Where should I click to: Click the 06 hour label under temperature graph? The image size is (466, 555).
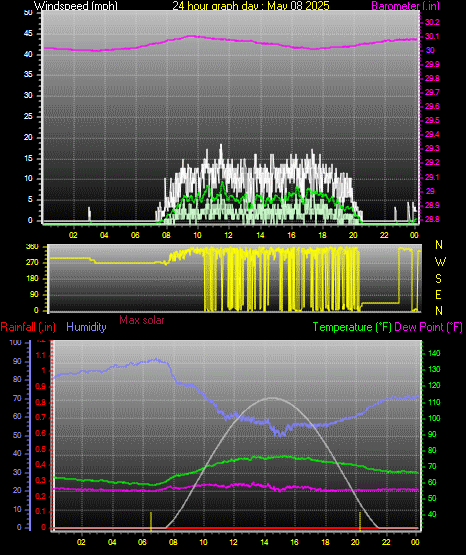pyautogui.click(x=142, y=542)
